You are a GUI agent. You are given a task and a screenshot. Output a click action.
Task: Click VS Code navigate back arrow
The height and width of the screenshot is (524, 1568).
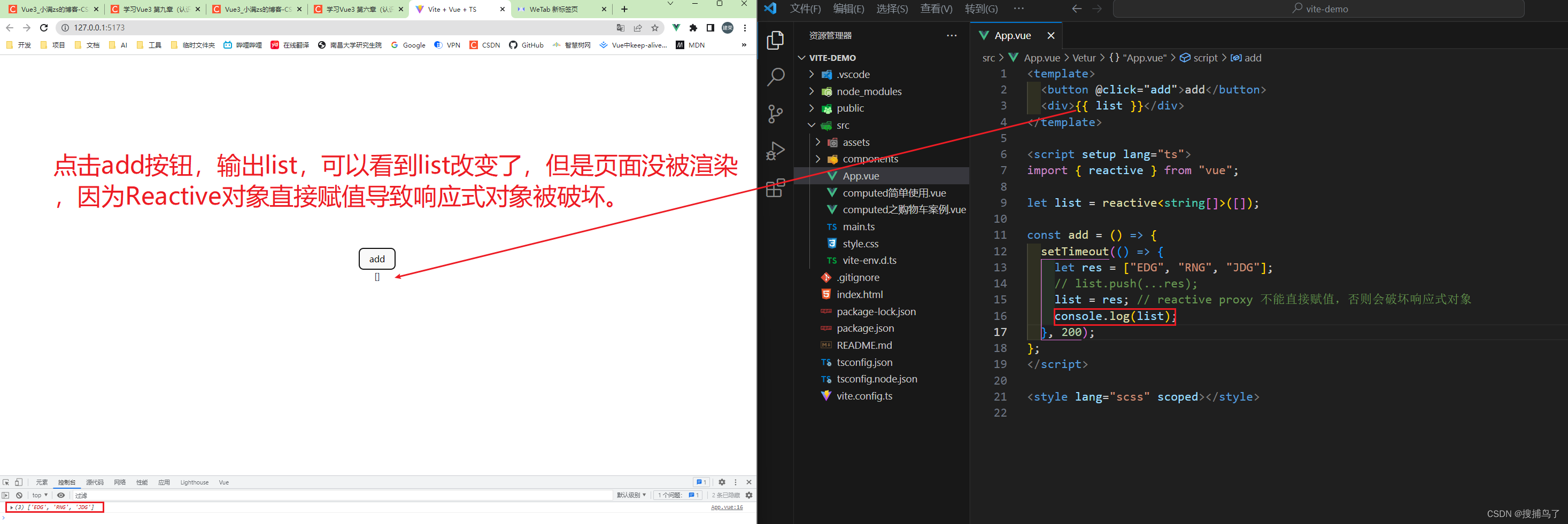click(x=1077, y=9)
